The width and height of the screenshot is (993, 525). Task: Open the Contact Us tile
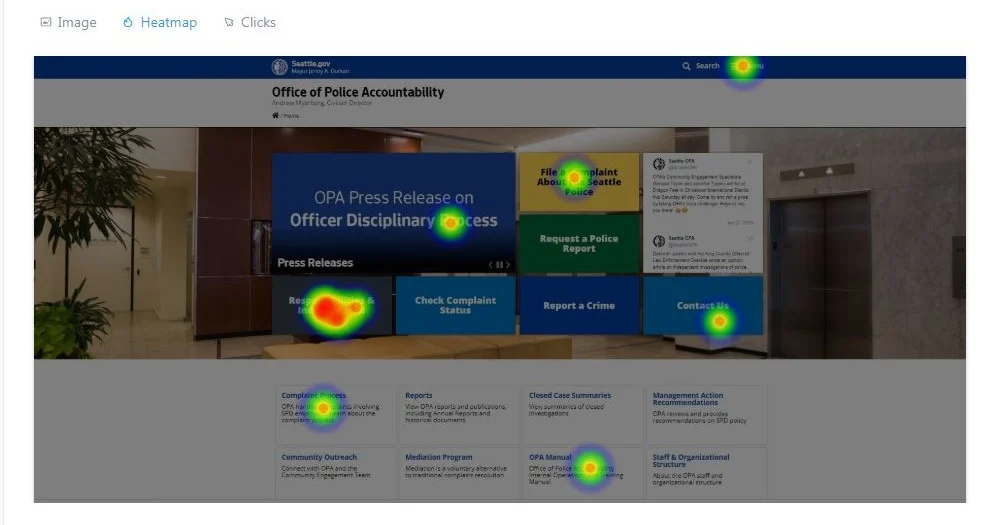click(x=703, y=305)
